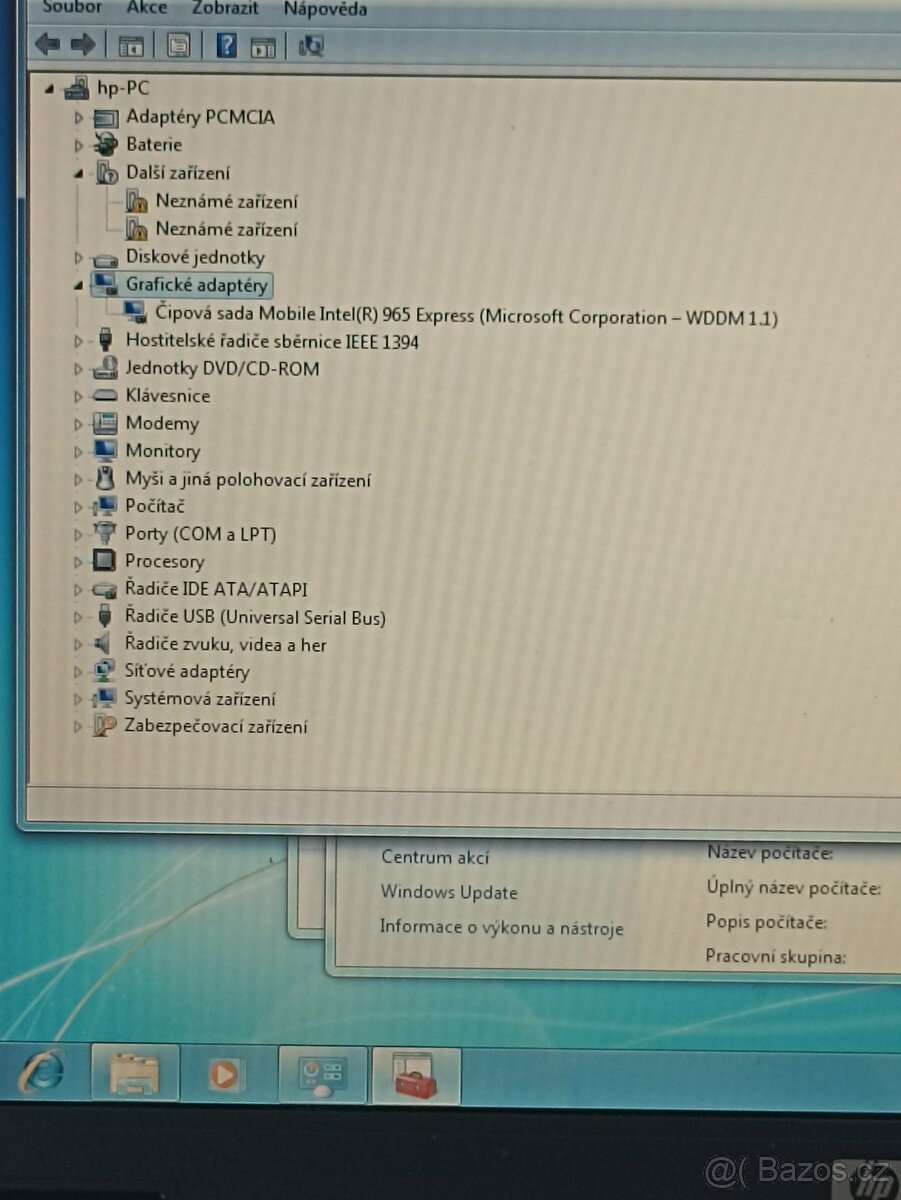Open Windows Explorer from the taskbar
Screen dimensions: 901x1200
[x=135, y=1073]
